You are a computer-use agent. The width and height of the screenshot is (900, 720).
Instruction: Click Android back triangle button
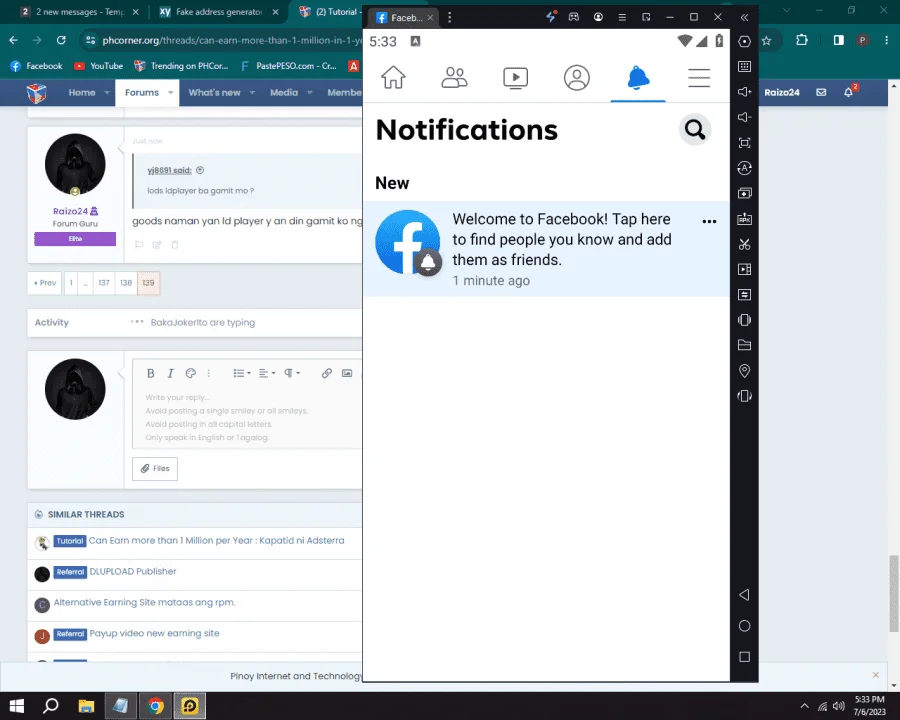[744, 595]
